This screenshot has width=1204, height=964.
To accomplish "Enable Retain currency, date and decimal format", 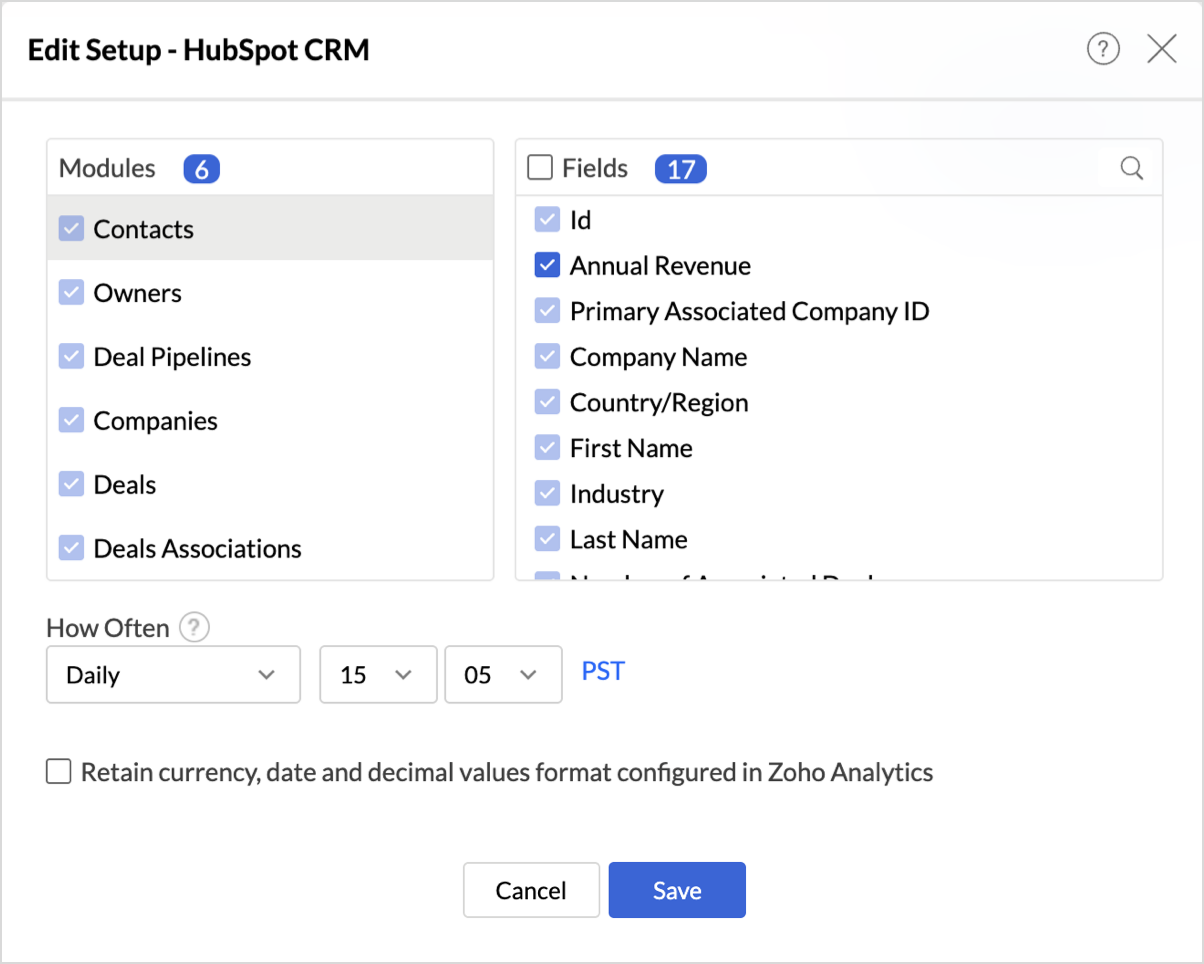I will [x=60, y=772].
